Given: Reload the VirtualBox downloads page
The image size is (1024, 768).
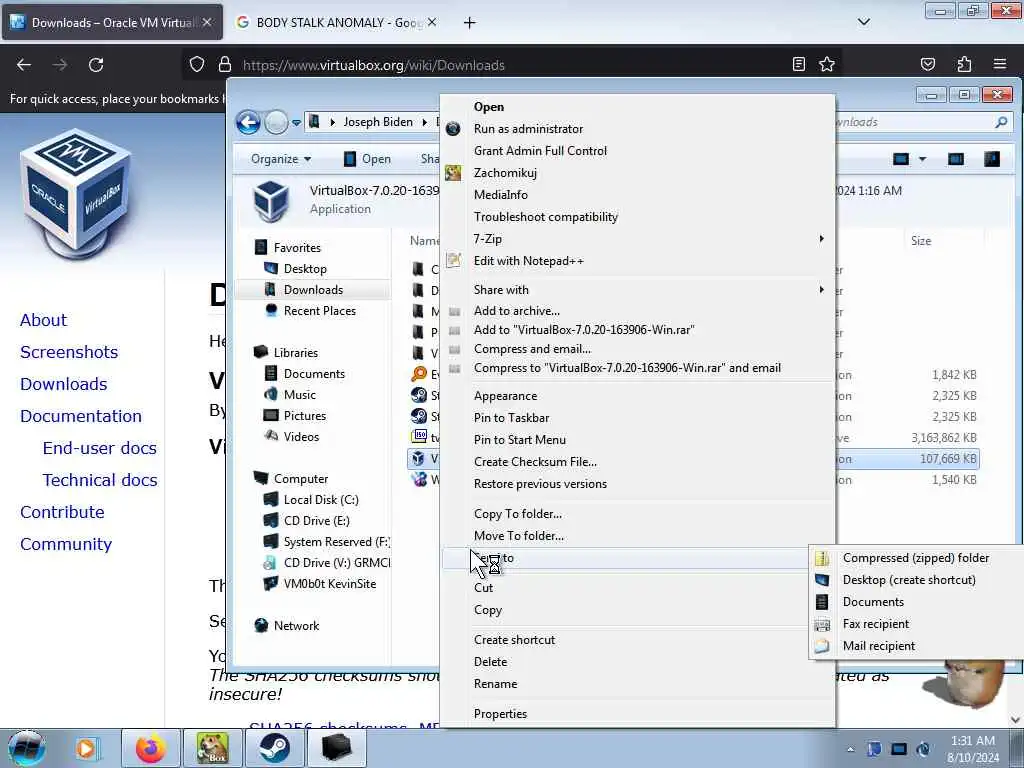Looking at the screenshot, I should point(96,65).
